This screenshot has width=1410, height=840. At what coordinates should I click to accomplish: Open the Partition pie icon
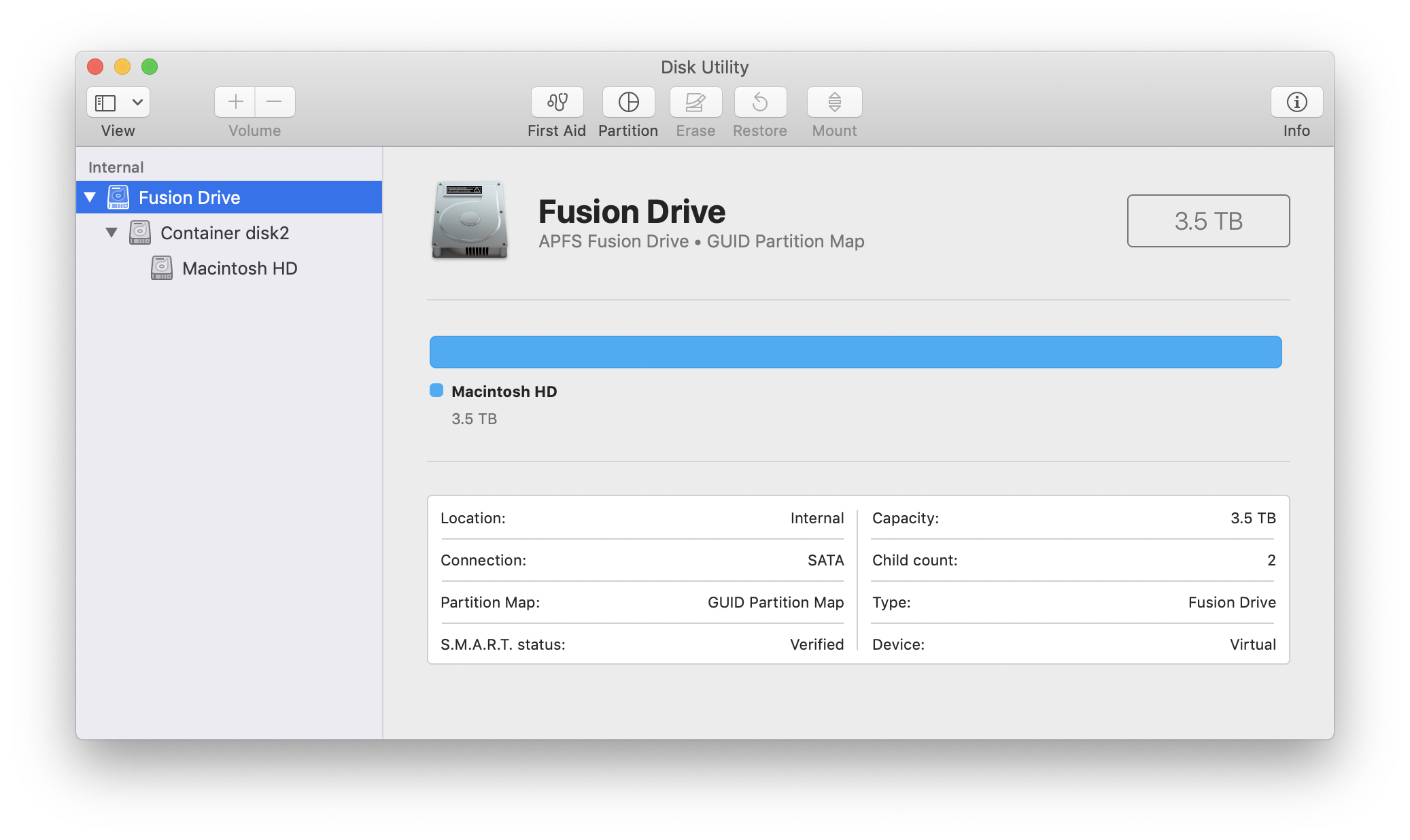tap(628, 102)
